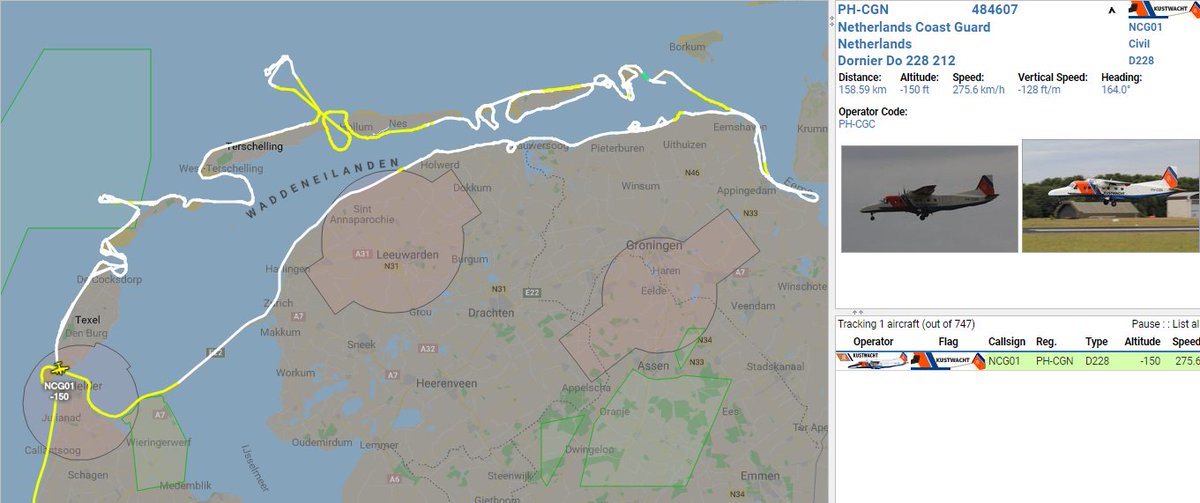Click the -150 altitude cell in list
Screen dimensions: 1200x503
pyautogui.click(x=1148, y=360)
